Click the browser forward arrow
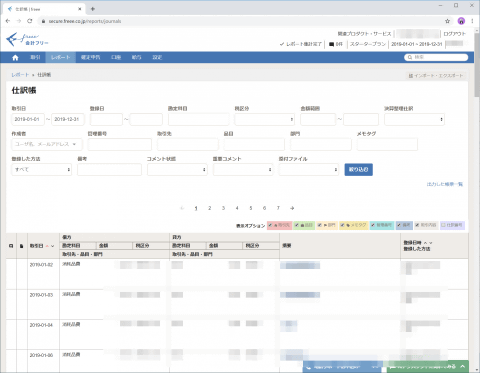Viewport: 480px width, 373px height. point(19,21)
